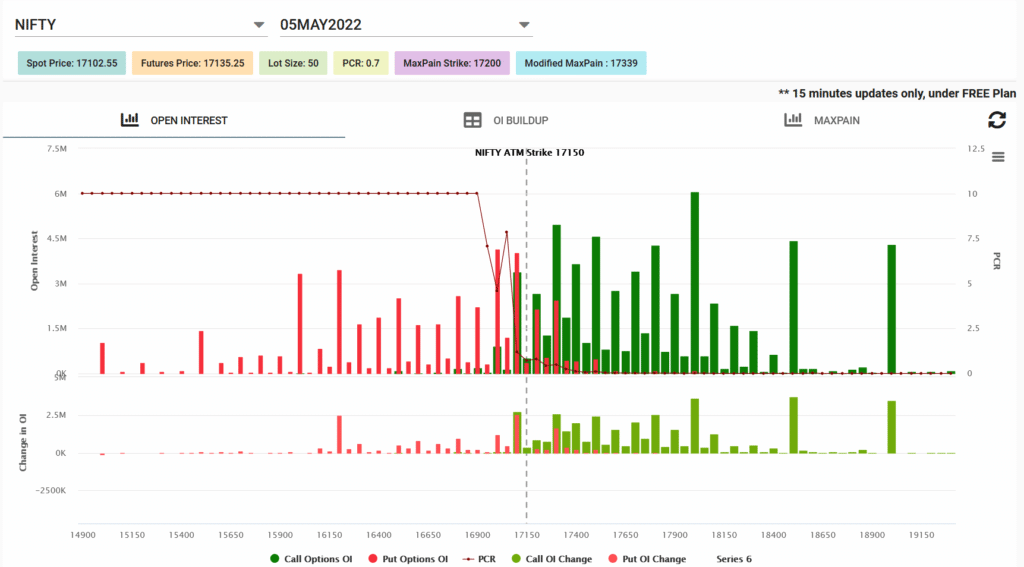Screen dimensions: 1024x567
Task: Click the Spot Price 17102.55 badge
Action: 72,63
